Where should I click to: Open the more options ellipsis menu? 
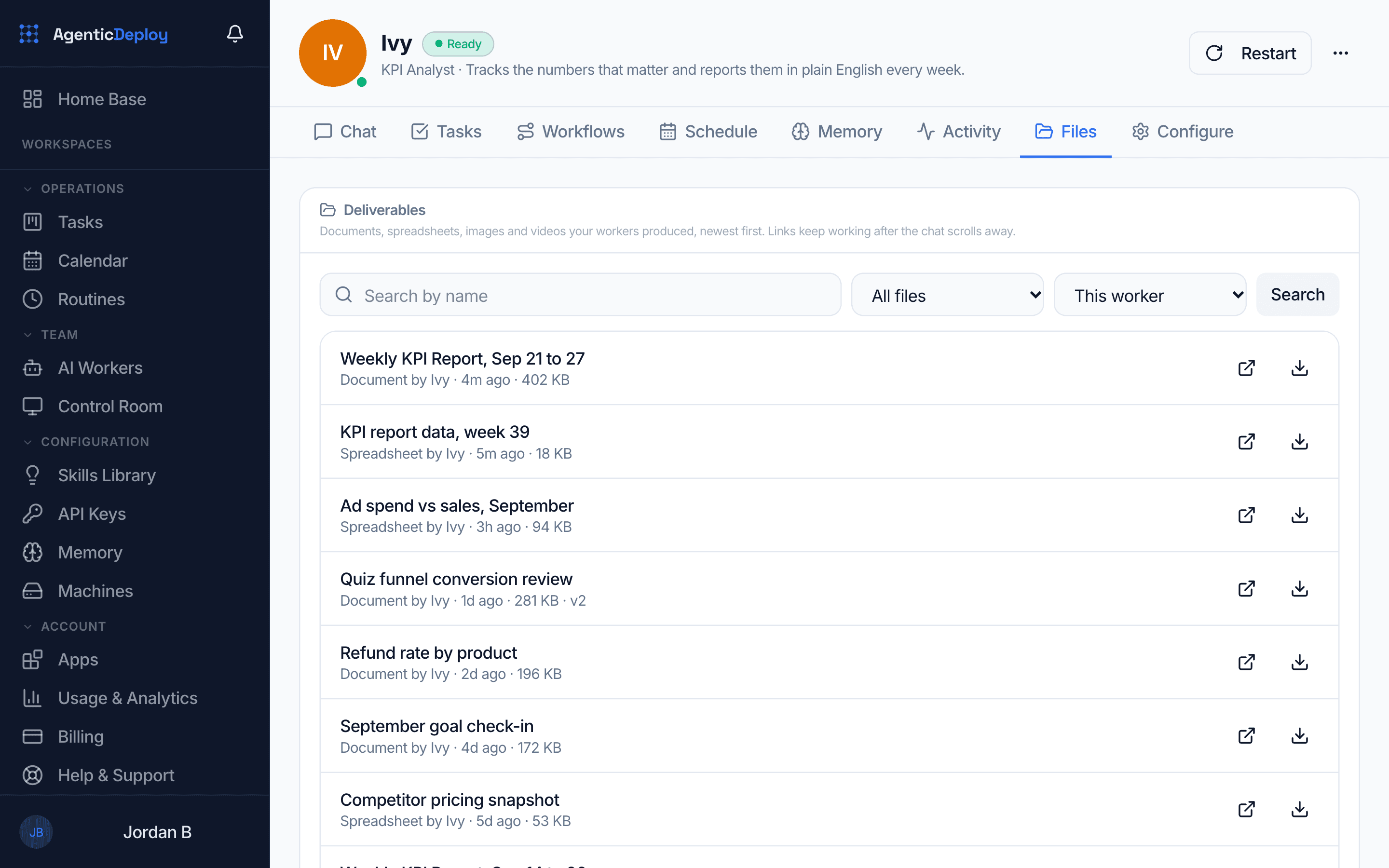click(1340, 54)
